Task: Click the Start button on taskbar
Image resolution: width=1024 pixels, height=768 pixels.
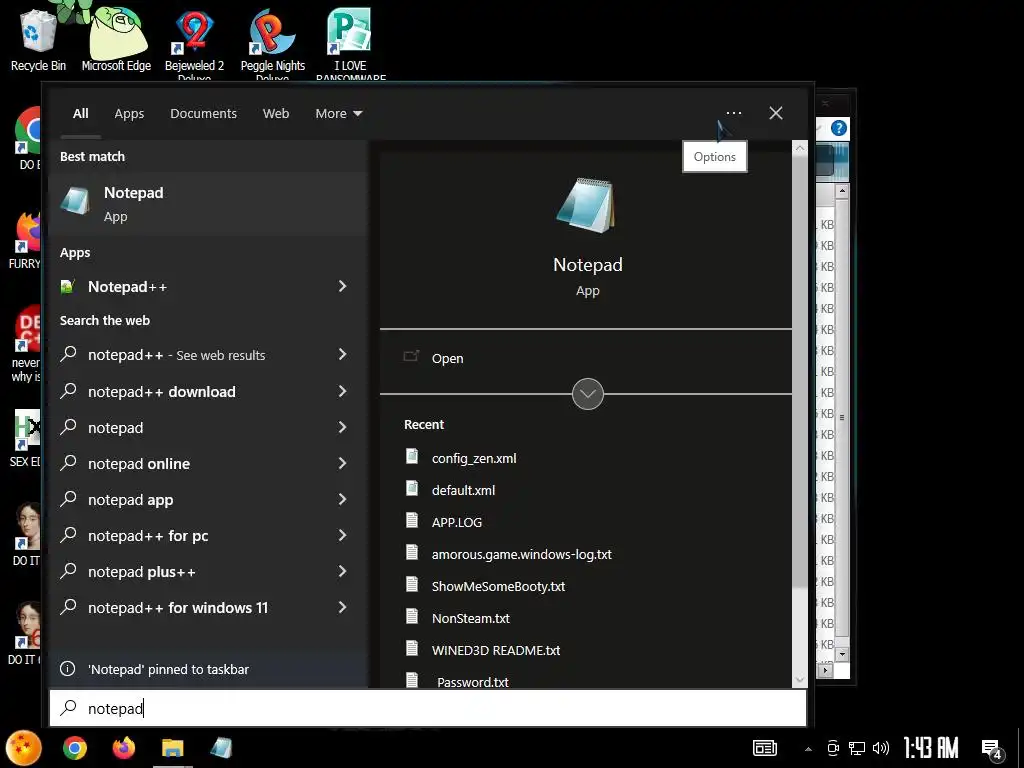Action: [x=24, y=748]
